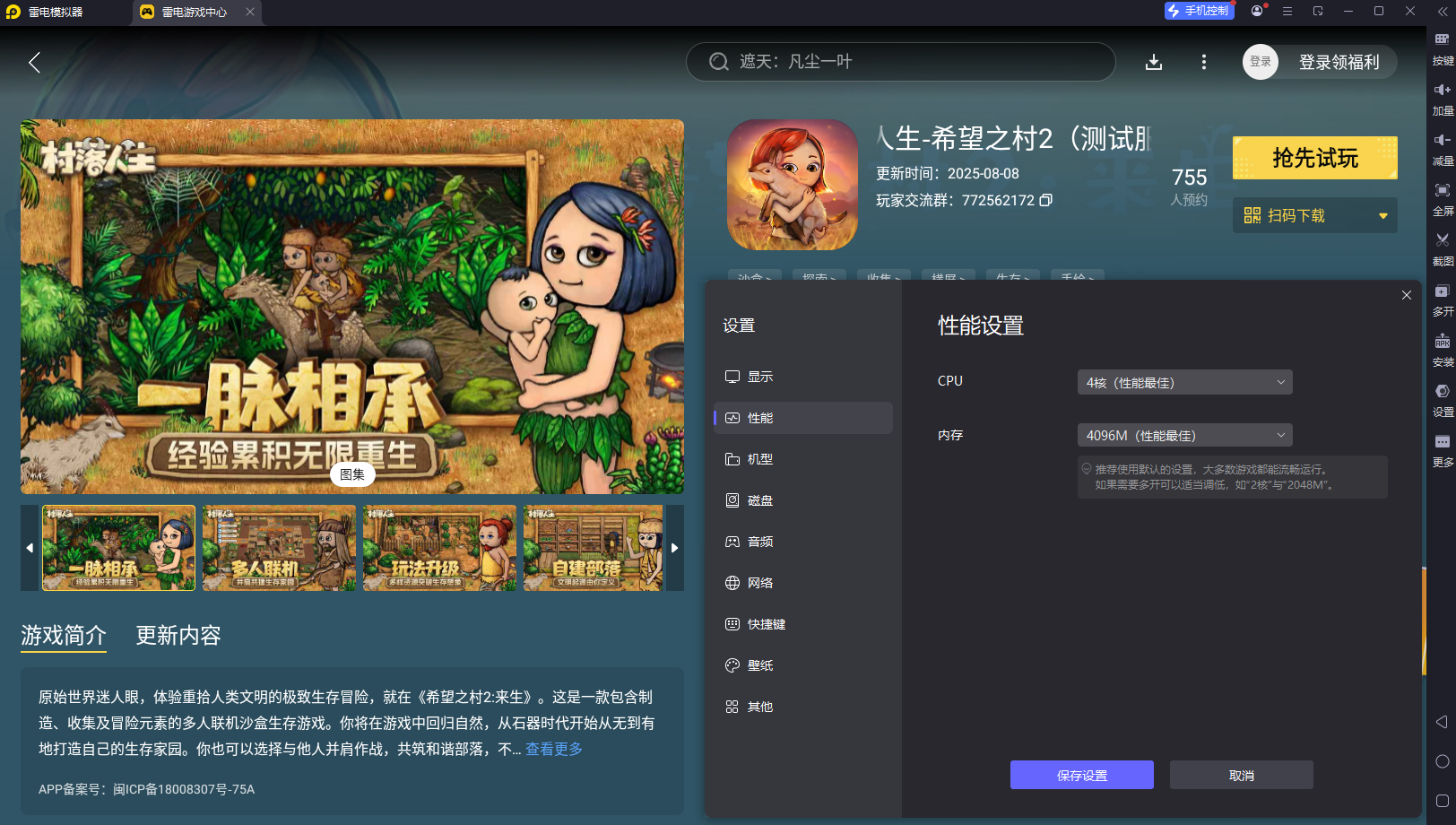This screenshot has height=825, width=1456.
Task: Open user account icon in title bar
Action: pos(1257,11)
